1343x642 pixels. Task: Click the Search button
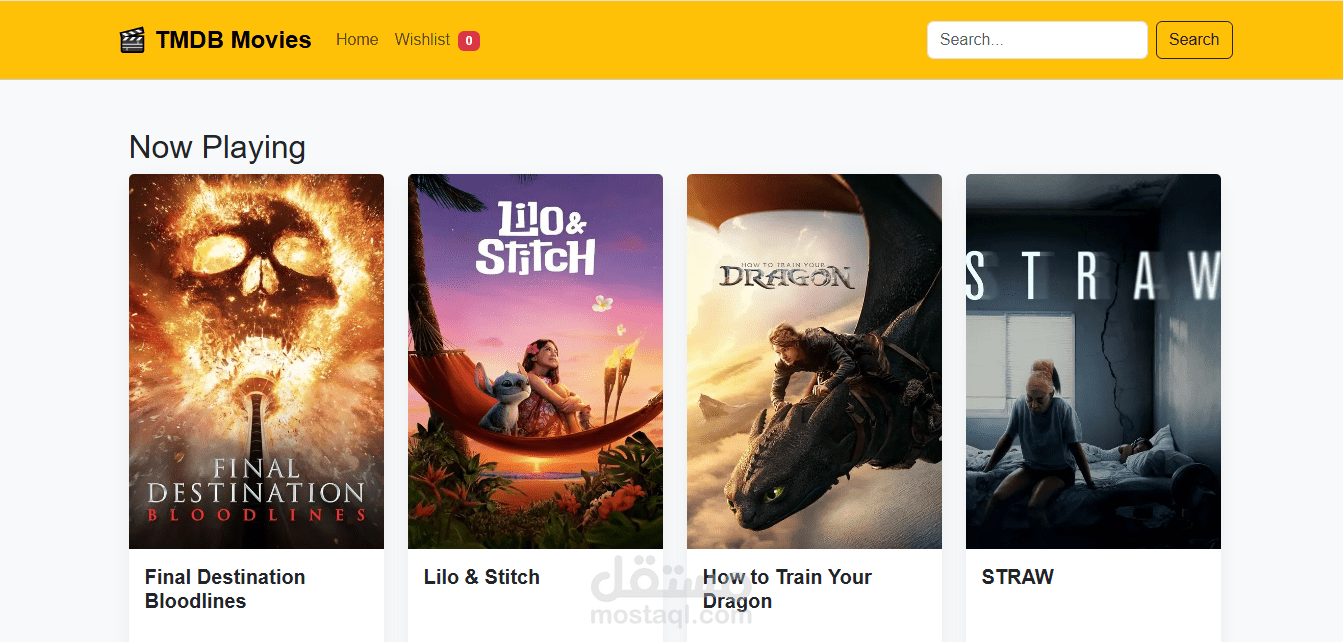1194,40
